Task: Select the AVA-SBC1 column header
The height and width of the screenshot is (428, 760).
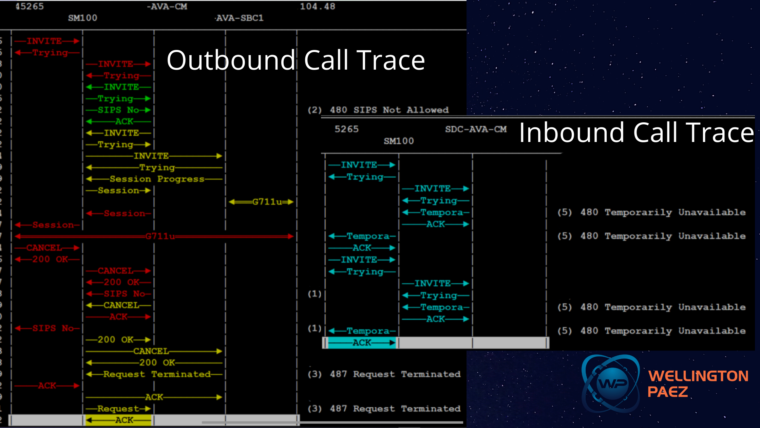Action: pos(239,18)
